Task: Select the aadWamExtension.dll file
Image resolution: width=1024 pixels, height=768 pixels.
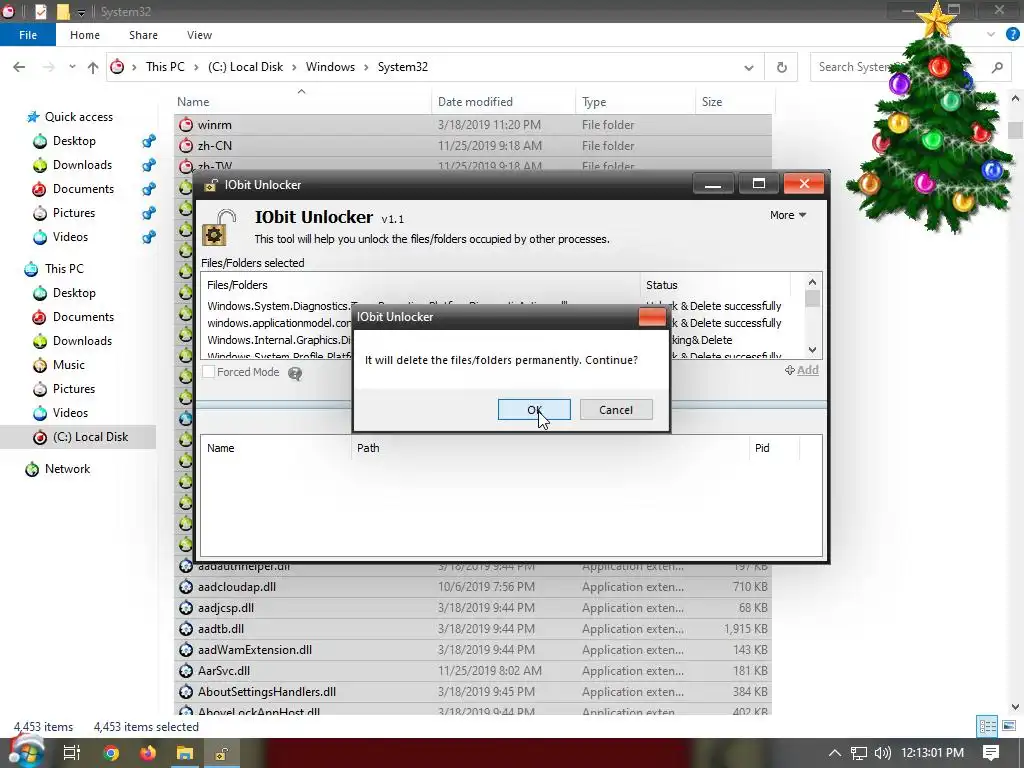Action: [x=473, y=650]
